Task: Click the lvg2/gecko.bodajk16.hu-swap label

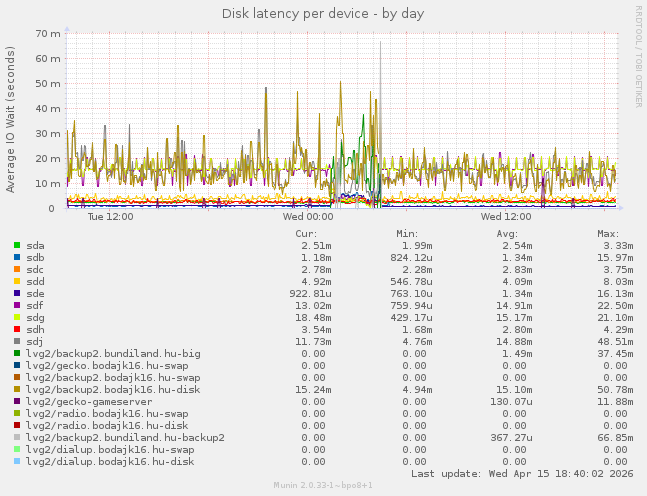Action: coord(107,366)
